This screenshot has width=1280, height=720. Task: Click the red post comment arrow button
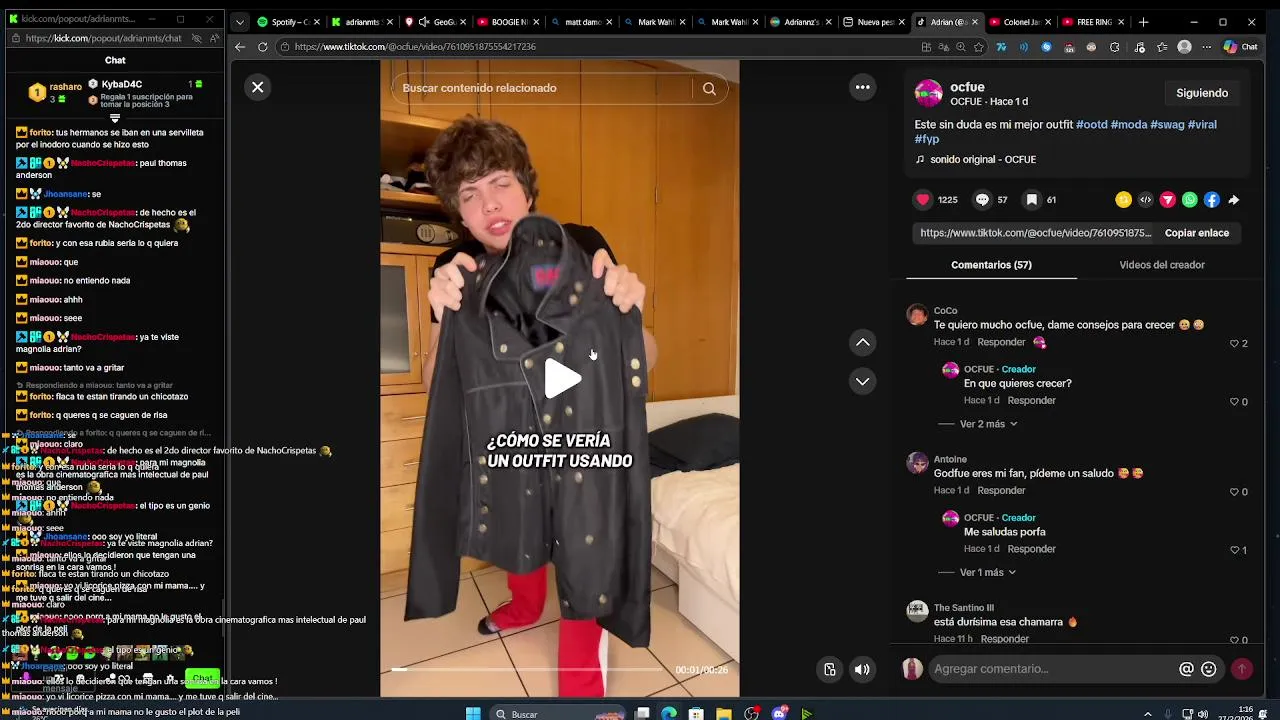coord(1242,669)
